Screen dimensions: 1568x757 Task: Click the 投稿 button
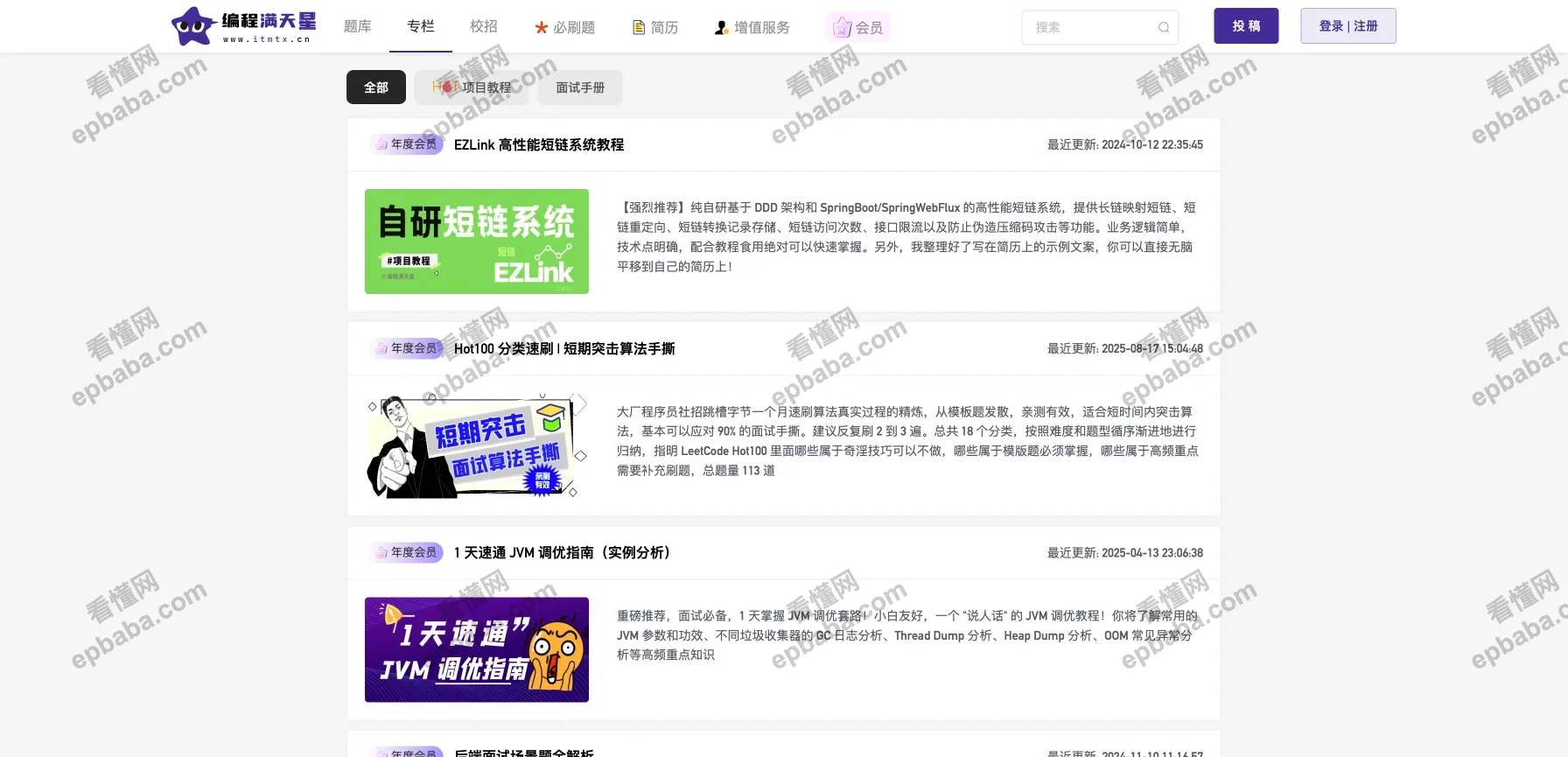[x=1246, y=26]
